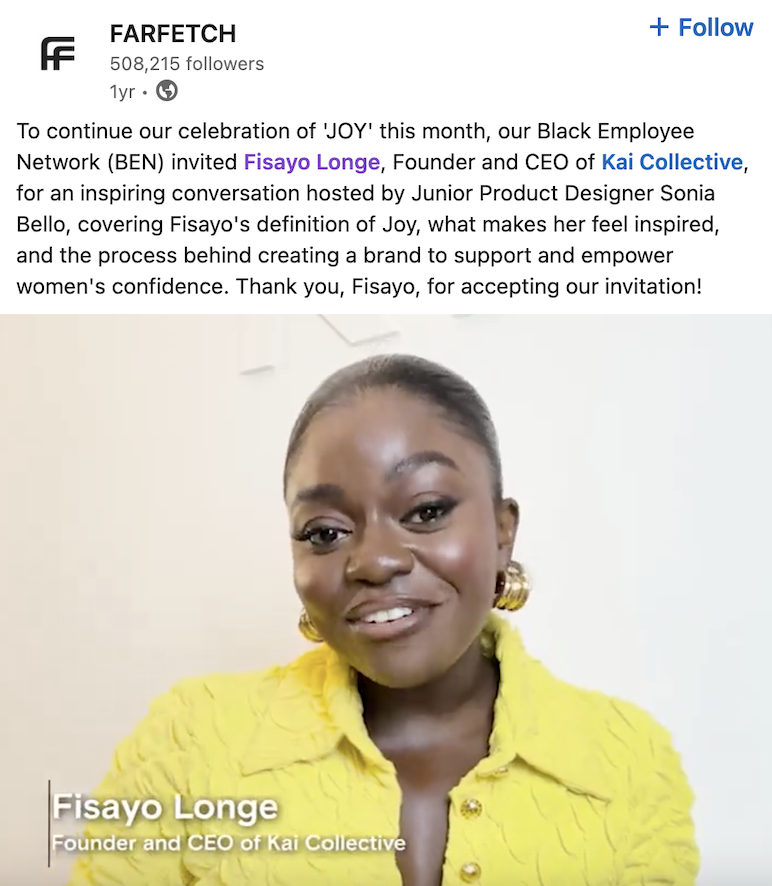Viewport: 772px width, 886px height.
Task: Open the Fisayo Longe mention link
Action: [x=312, y=162]
